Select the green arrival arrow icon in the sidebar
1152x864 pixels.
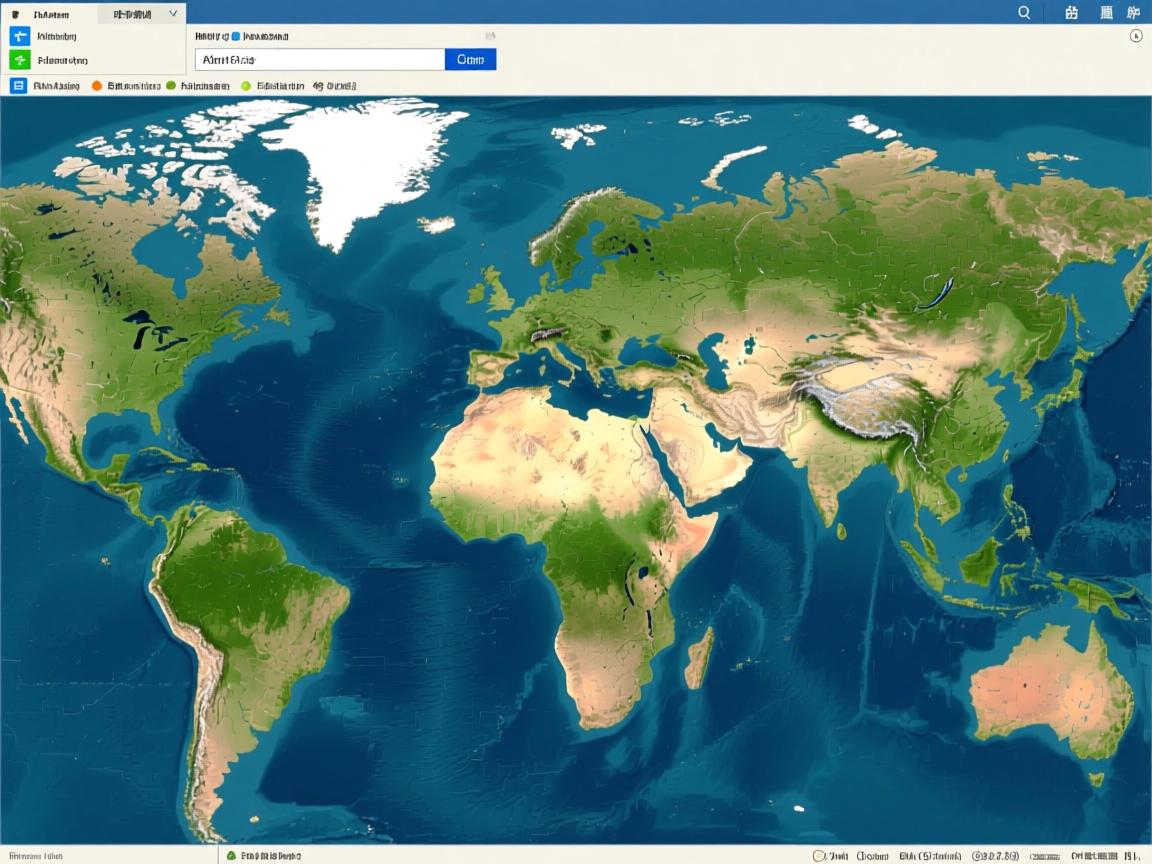coord(20,57)
